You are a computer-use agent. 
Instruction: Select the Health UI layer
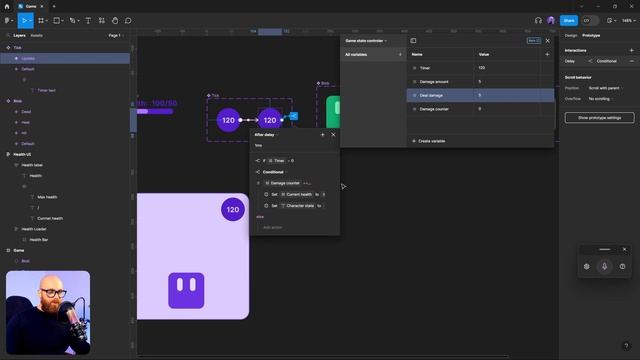pyautogui.click(x=22, y=154)
